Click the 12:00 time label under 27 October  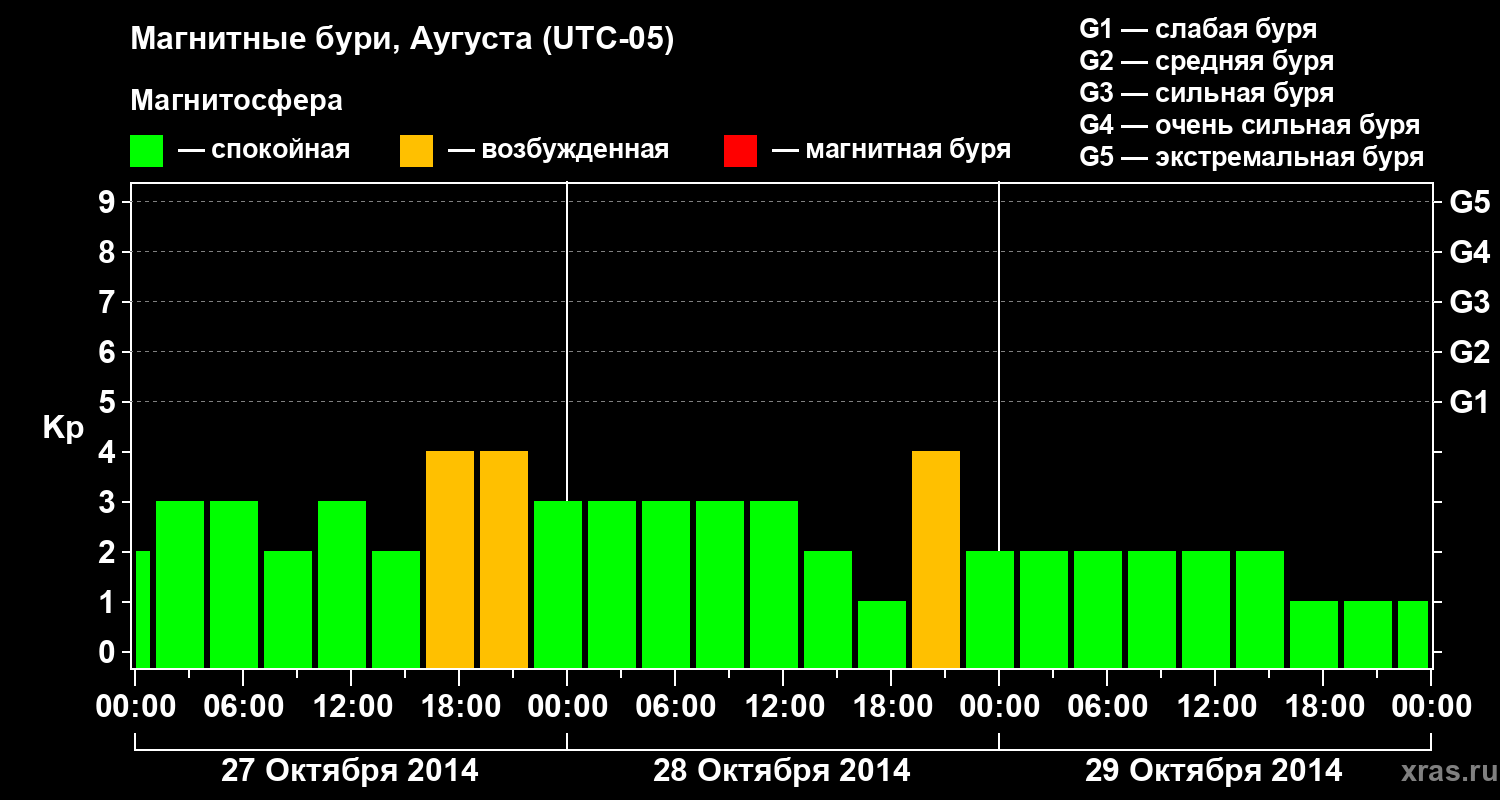click(351, 706)
